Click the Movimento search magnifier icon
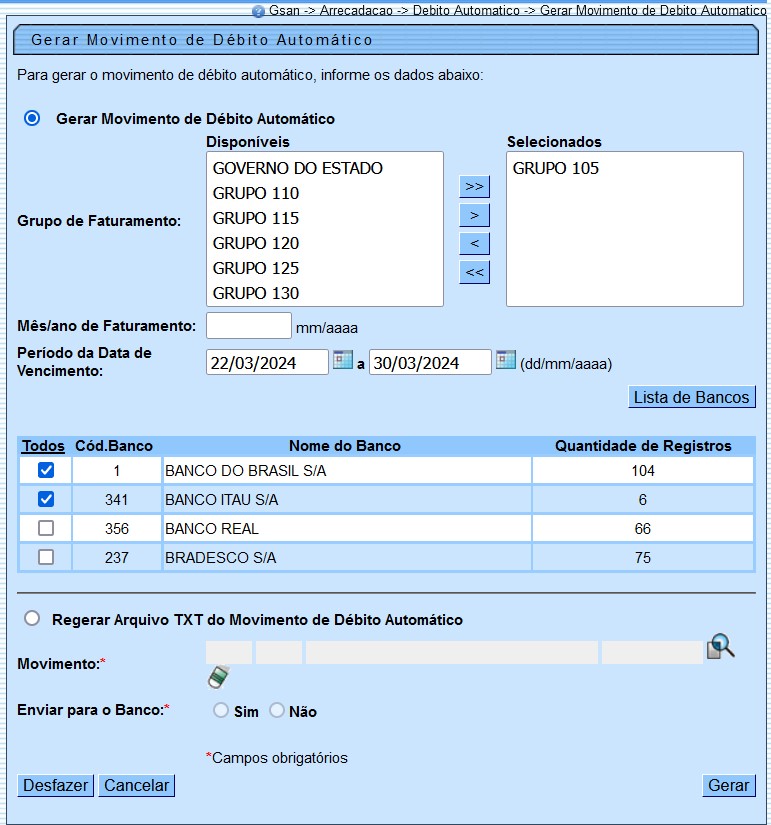 pos(720,647)
